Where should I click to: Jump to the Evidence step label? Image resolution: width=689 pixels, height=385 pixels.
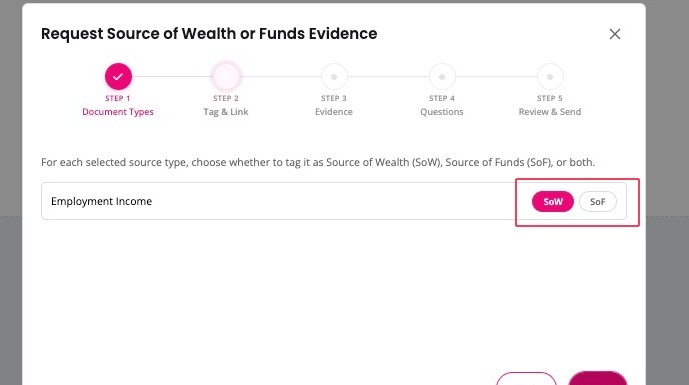click(x=334, y=112)
